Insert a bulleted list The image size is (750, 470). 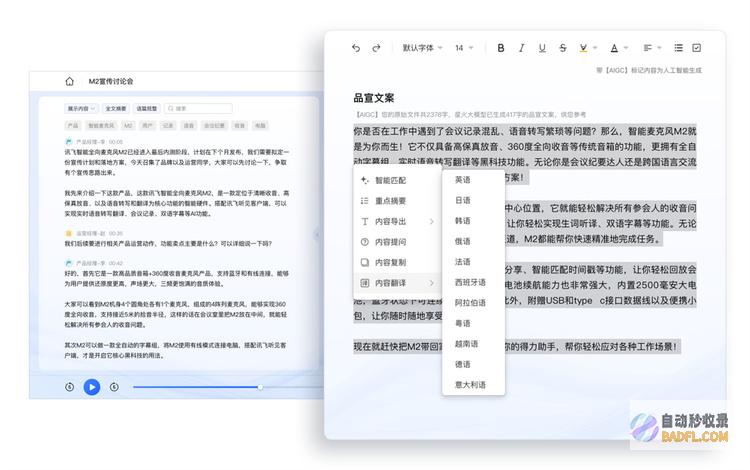pyautogui.click(x=678, y=48)
